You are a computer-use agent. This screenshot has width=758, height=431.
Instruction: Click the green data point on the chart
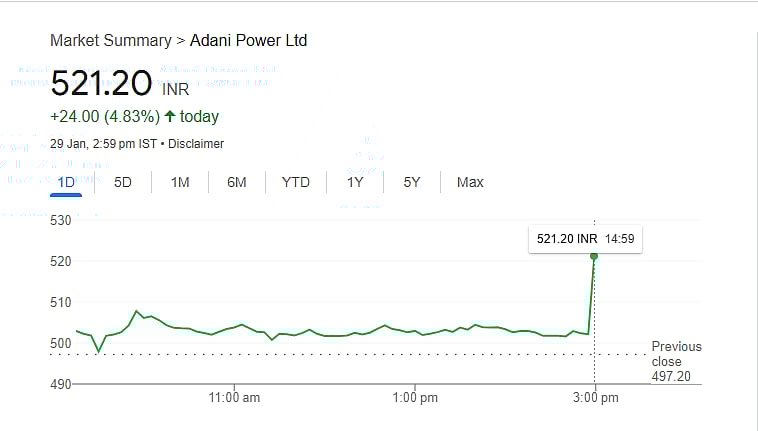pyautogui.click(x=594, y=256)
